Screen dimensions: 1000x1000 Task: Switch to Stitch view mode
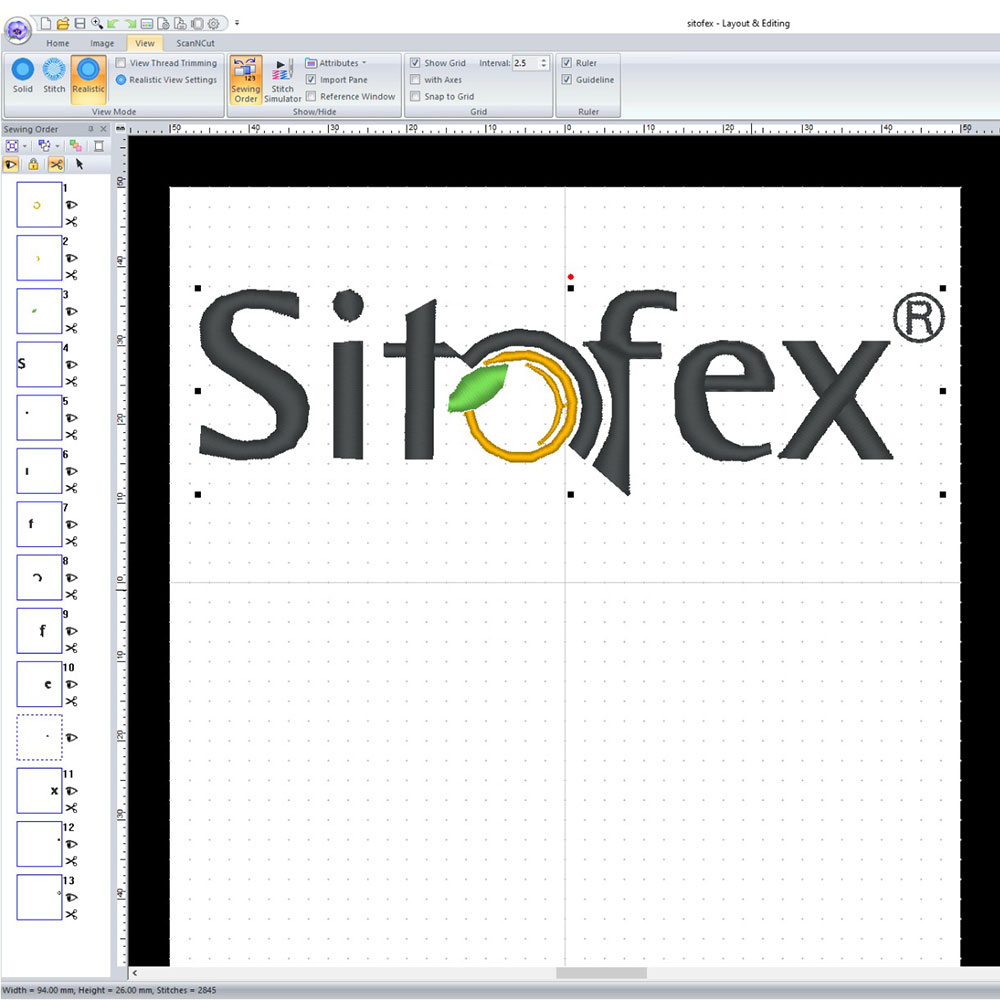coord(54,77)
